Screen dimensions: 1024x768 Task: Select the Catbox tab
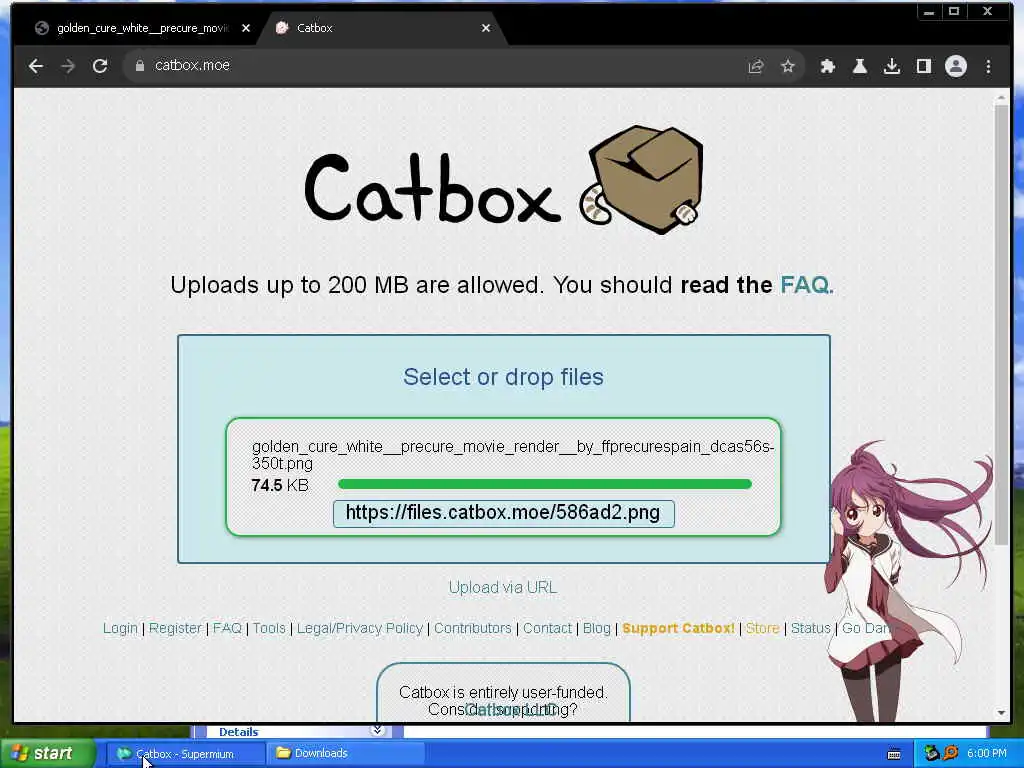(382, 28)
